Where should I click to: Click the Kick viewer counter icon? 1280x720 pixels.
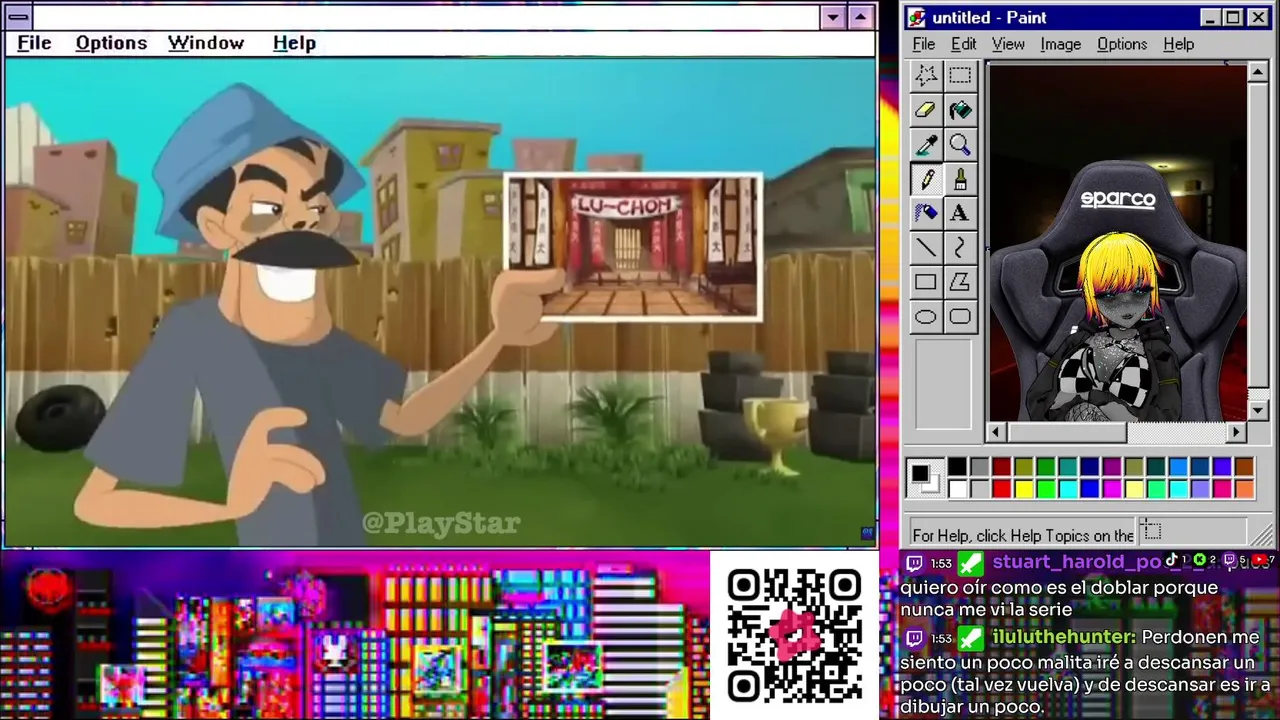click(x=1200, y=560)
